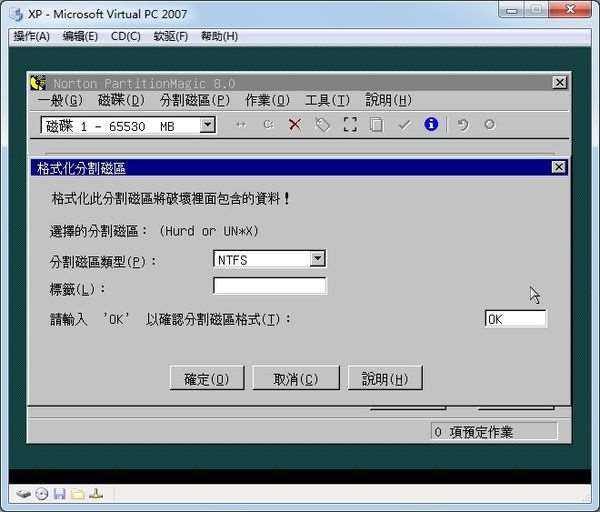Click the 標籤(L) label input field
Viewport: 600px width, 512px height.
coord(270,286)
